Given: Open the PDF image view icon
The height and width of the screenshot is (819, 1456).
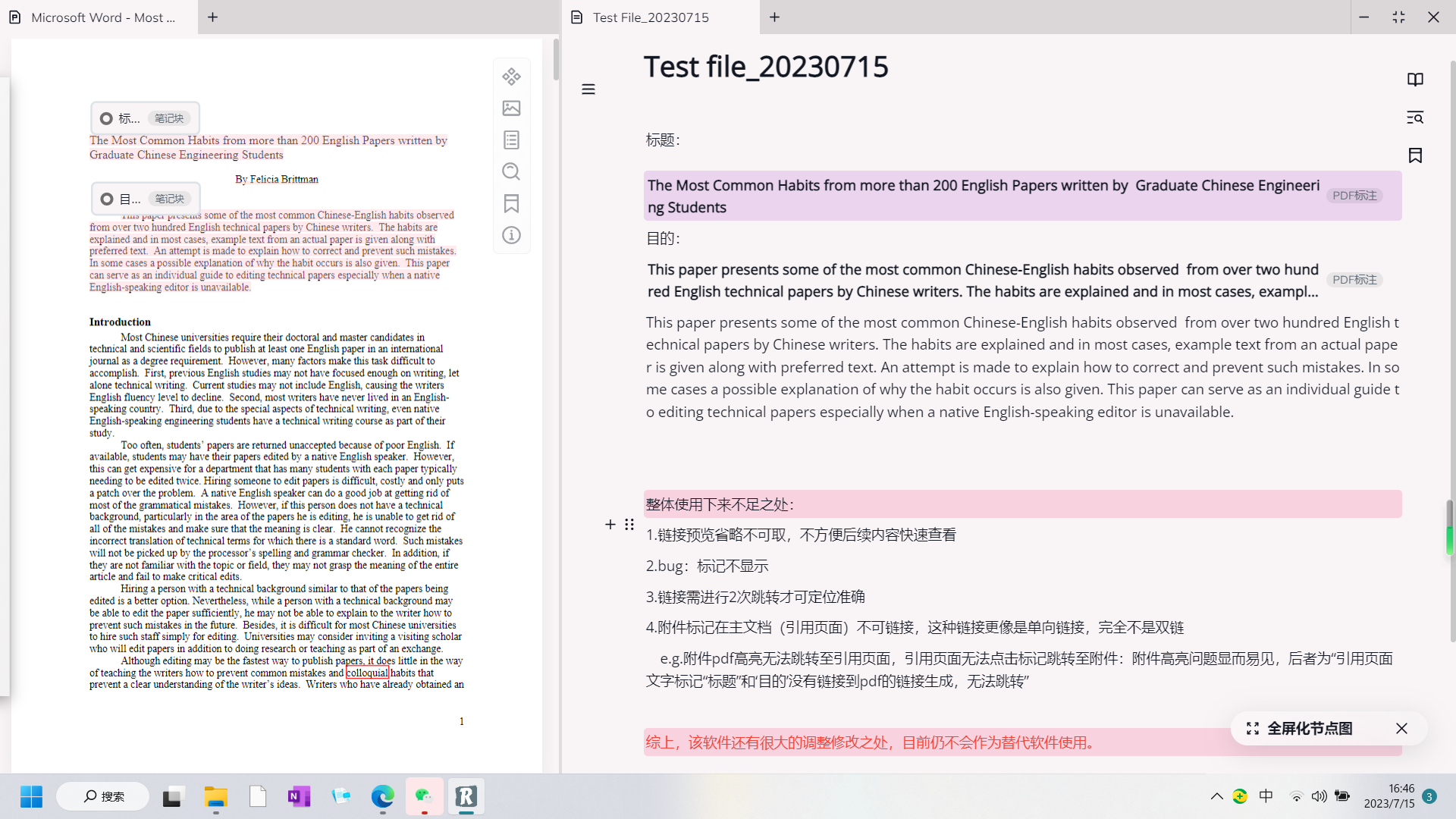Looking at the screenshot, I should click(511, 108).
